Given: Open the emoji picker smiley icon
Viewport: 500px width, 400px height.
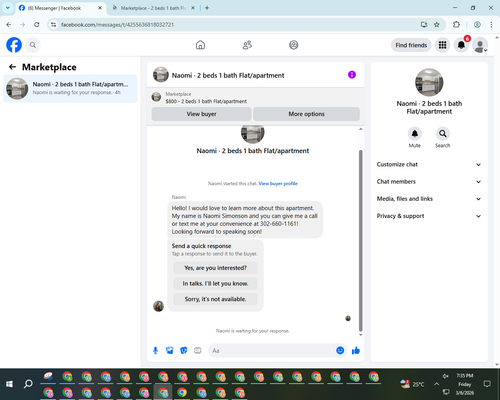Looking at the screenshot, I should coord(340,350).
